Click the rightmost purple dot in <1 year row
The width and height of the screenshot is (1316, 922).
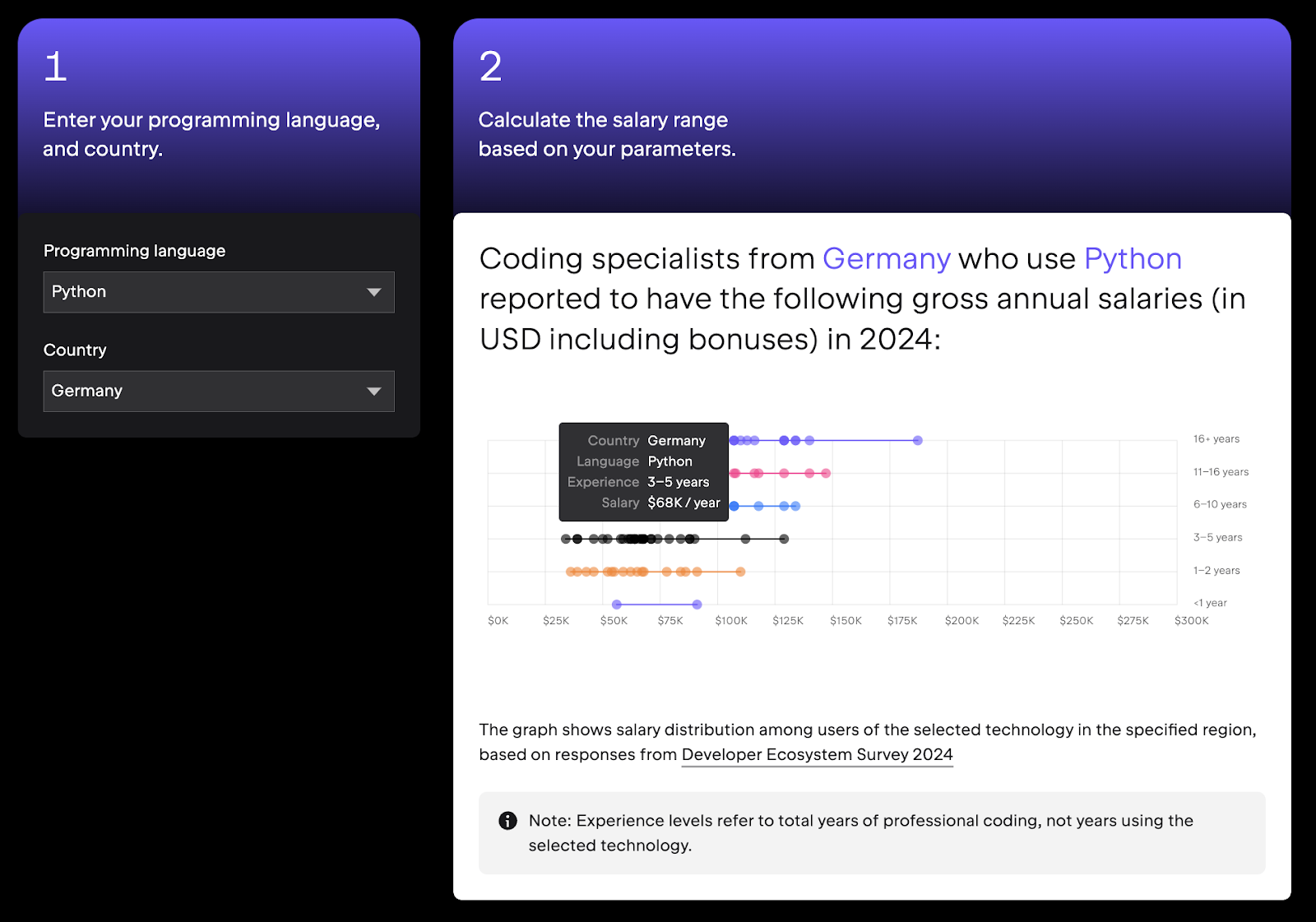(697, 605)
